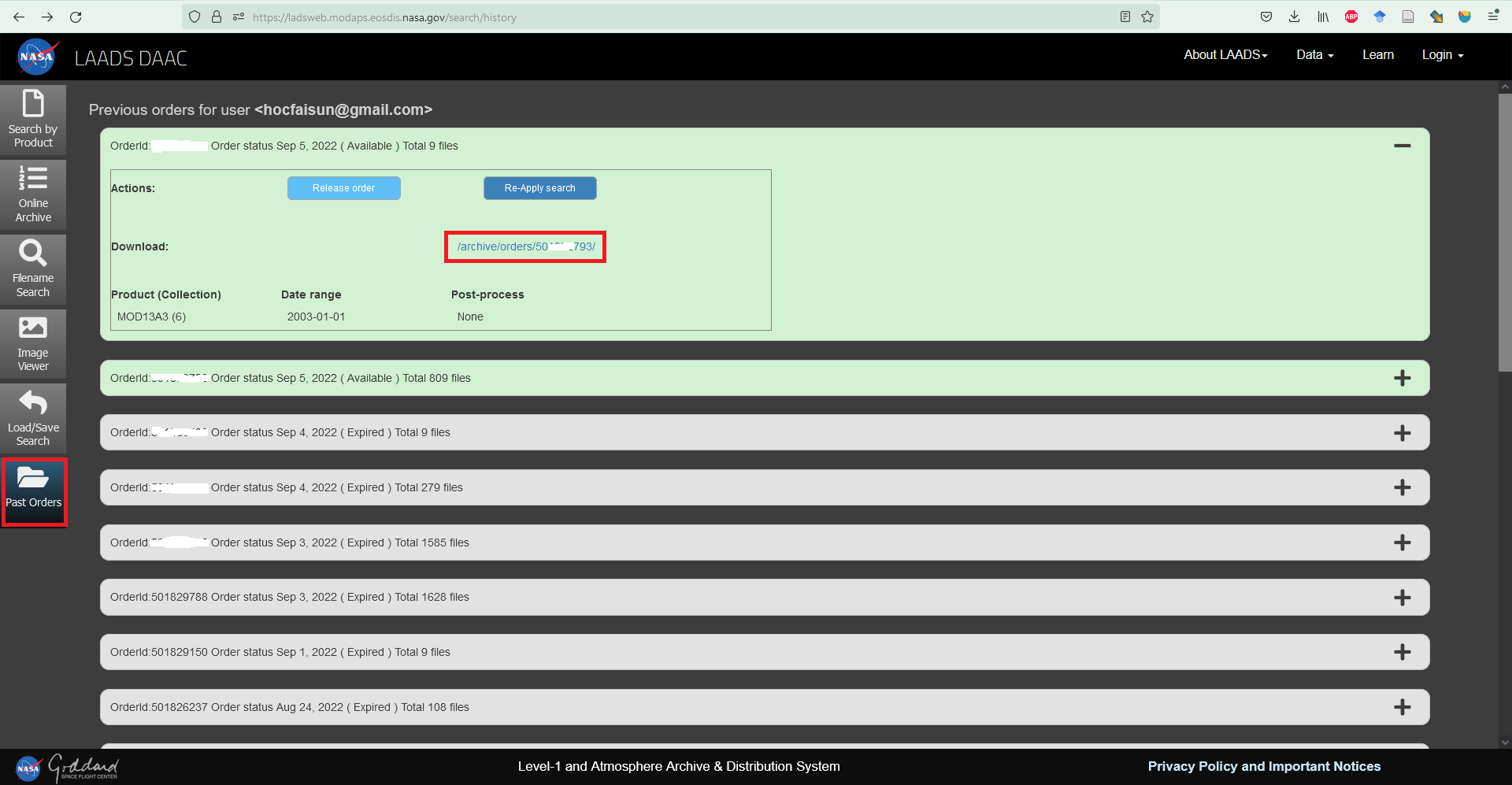
Task: Expand order 501829150 details
Action: click(1402, 652)
